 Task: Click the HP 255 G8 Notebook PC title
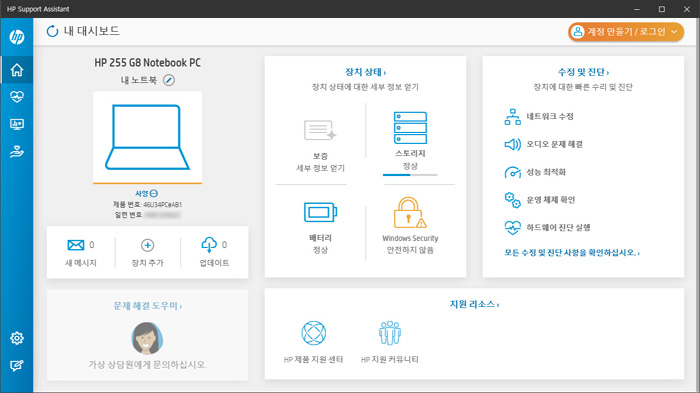tap(147, 63)
